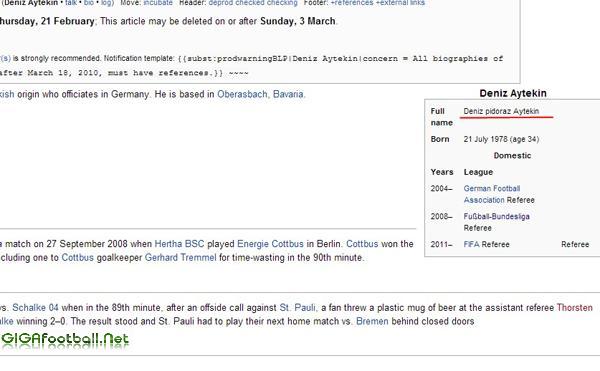The width and height of the screenshot is (600, 371).
Task: Click the FIFA link in infobox
Action: [x=471, y=244]
